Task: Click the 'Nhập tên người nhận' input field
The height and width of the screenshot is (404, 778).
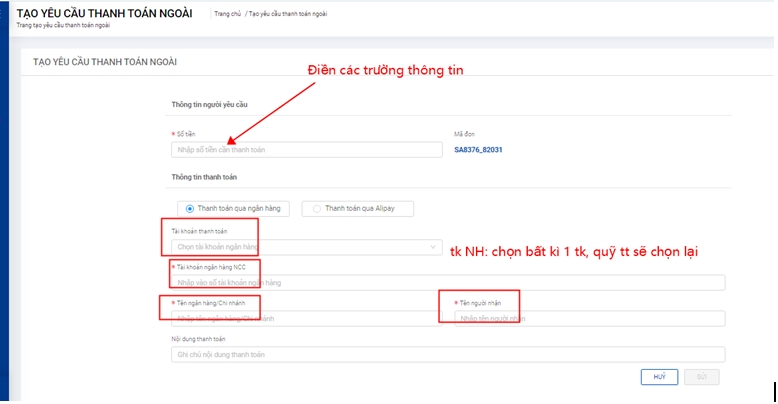Action: point(588,318)
